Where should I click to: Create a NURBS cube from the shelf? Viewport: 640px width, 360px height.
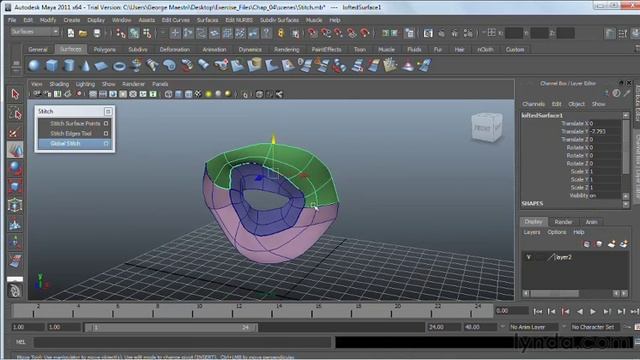click(x=51, y=65)
